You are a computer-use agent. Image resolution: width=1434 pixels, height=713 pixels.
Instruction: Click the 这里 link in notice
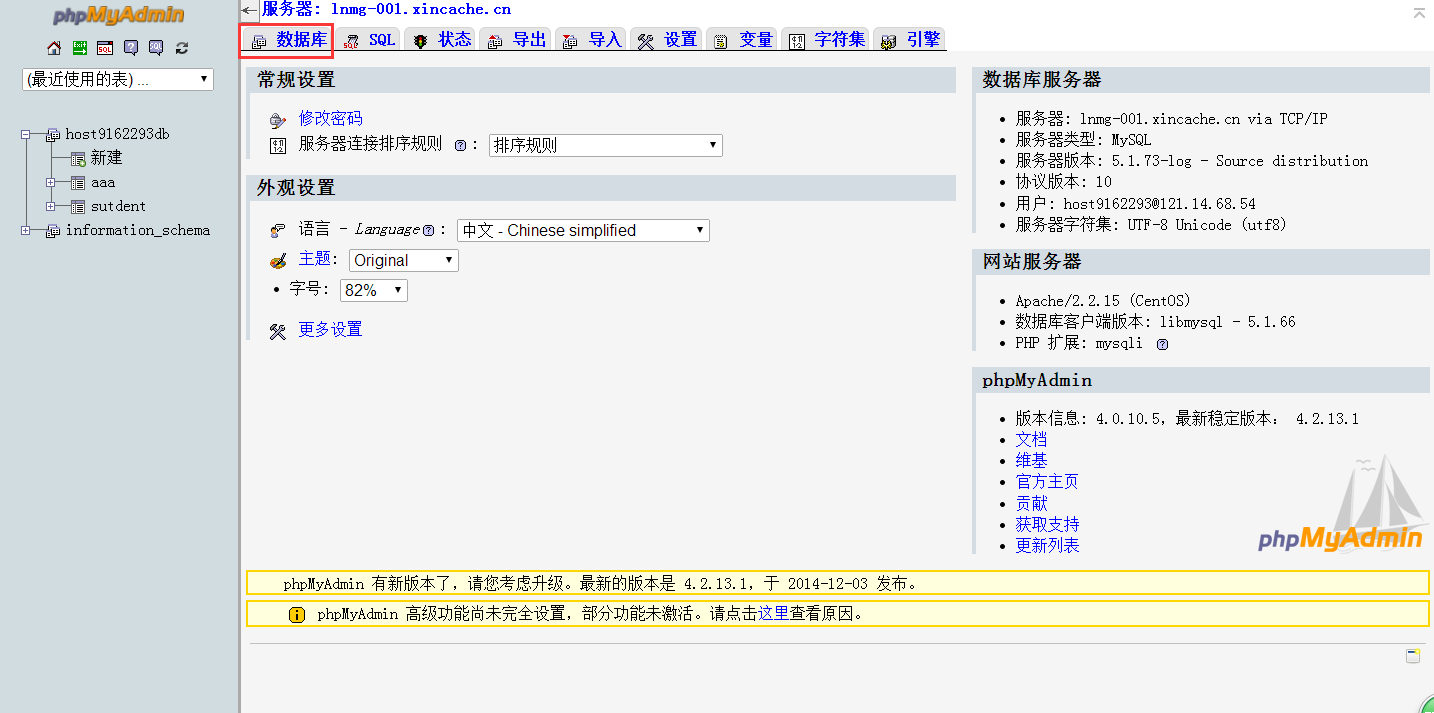(x=774, y=614)
